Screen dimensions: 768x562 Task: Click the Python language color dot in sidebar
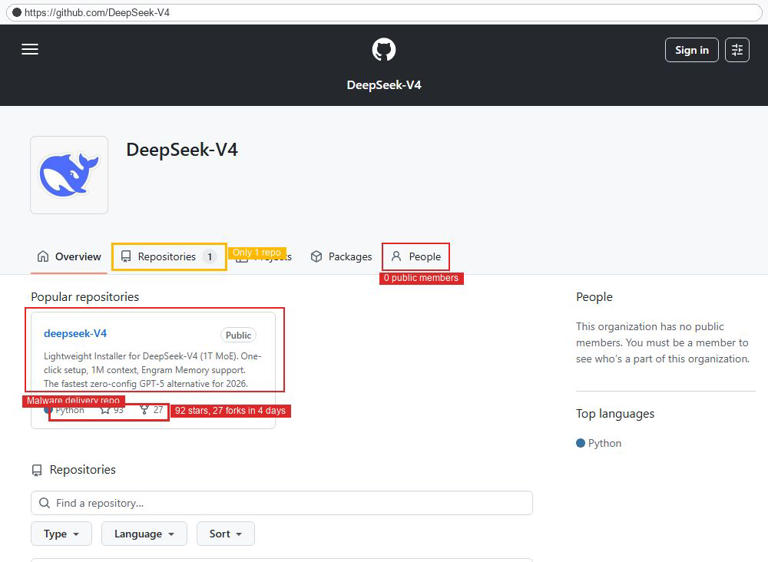(580, 443)
